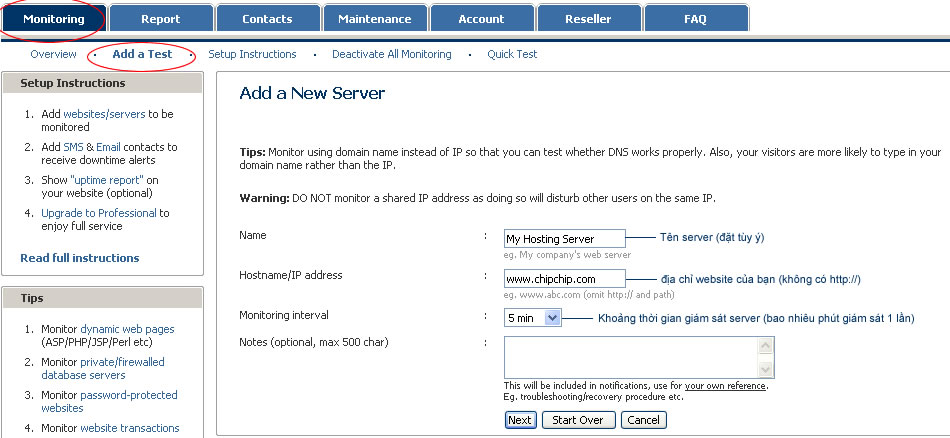Screen dimensions: 950x438
Task: Select the Overview submenu link
Action: tap(53, 54)
